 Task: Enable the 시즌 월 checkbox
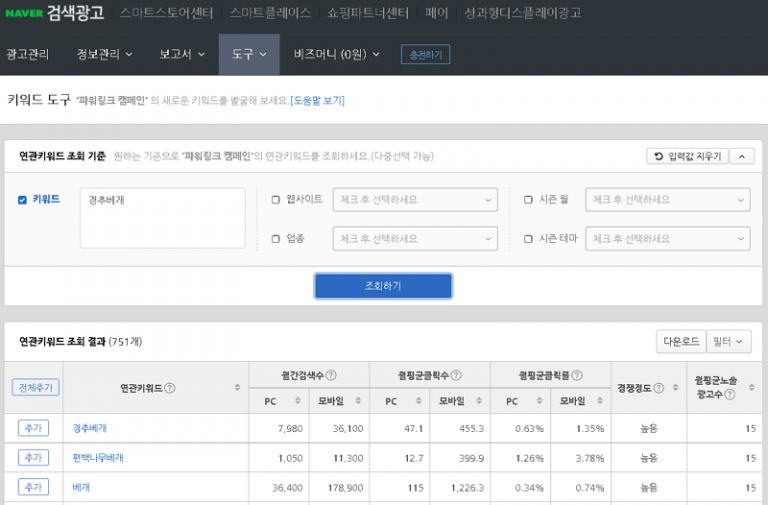528,200
